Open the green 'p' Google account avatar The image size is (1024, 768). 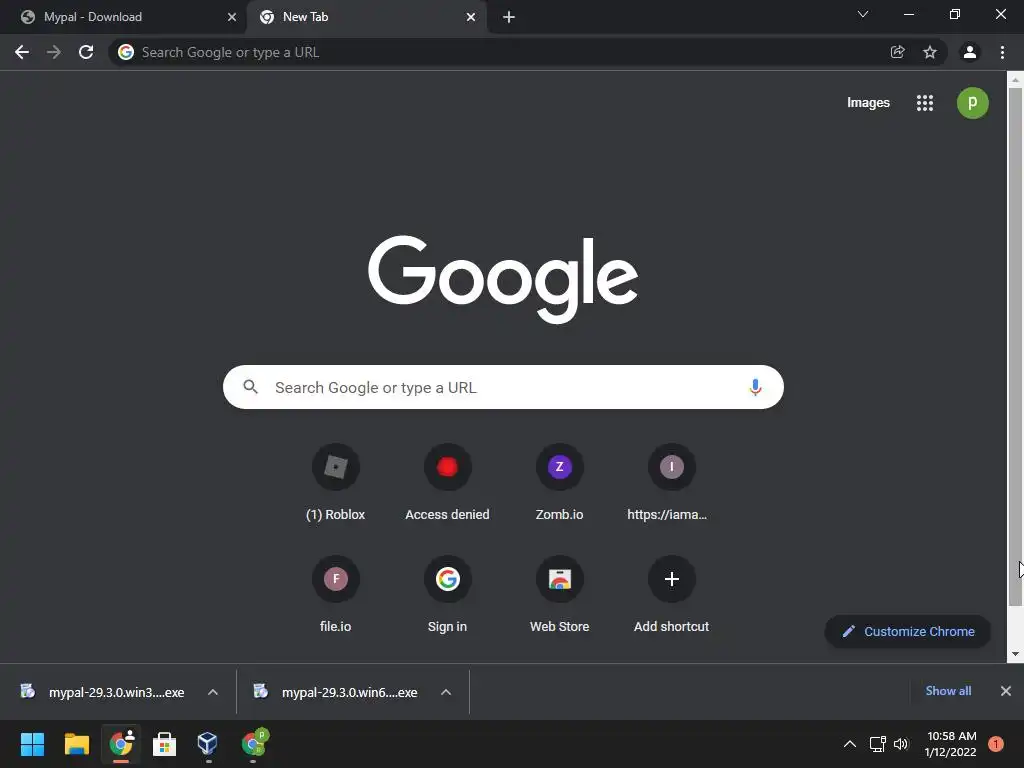[972, 103]
